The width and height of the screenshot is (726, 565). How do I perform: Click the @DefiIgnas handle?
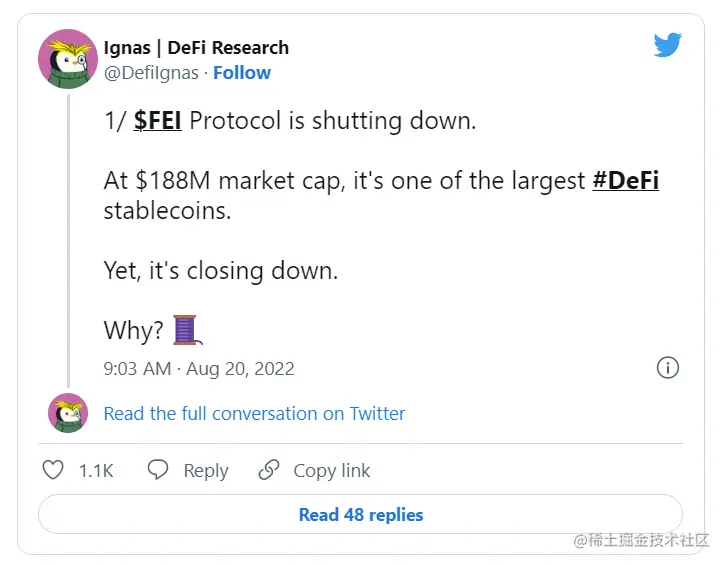coord(149,73)
